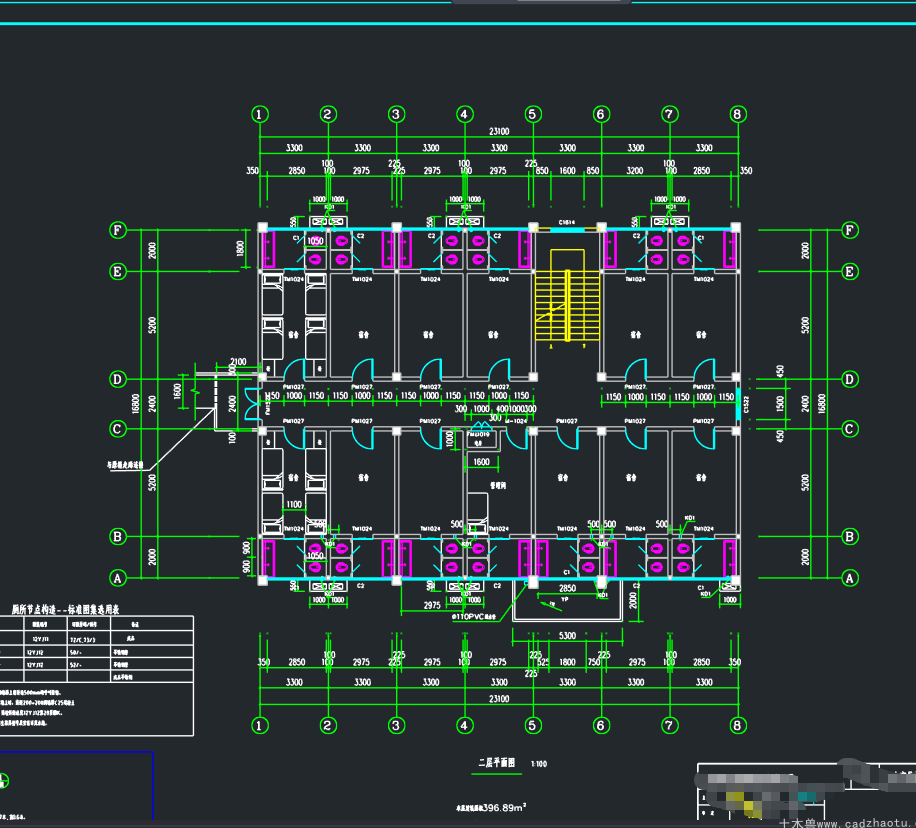This screenshot has height=828, width=916.
Task: Click the "2100" dimension by the side entrance
Action: pyautogui.click(x=238, y=362)
